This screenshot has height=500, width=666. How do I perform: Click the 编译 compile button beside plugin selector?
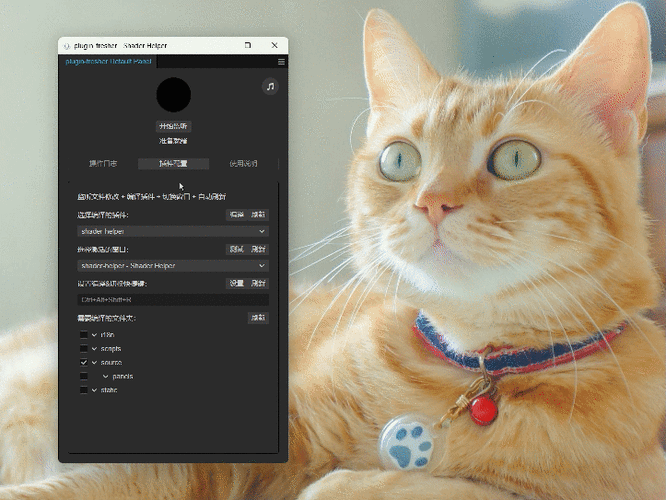pos(237,215)
